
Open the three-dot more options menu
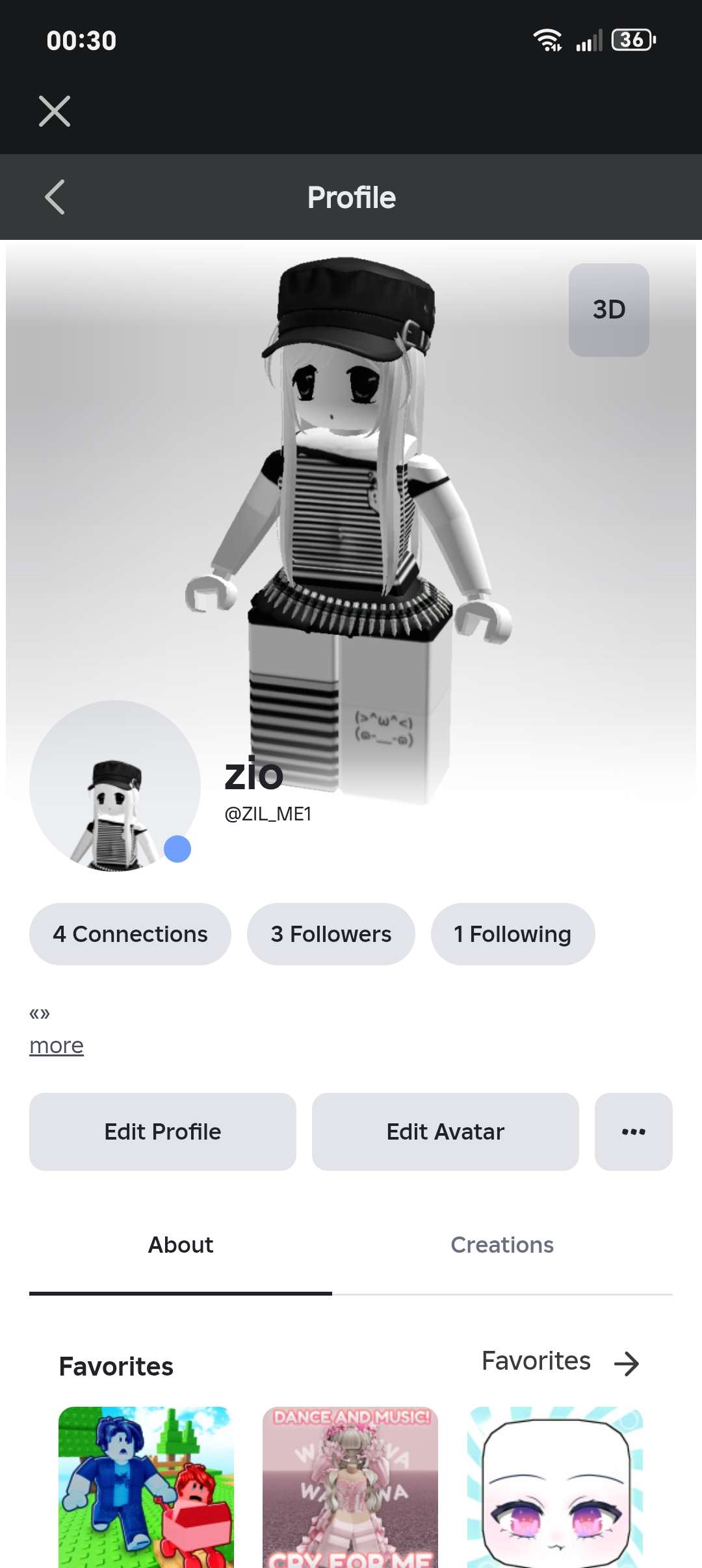[x=633, y=1132]
